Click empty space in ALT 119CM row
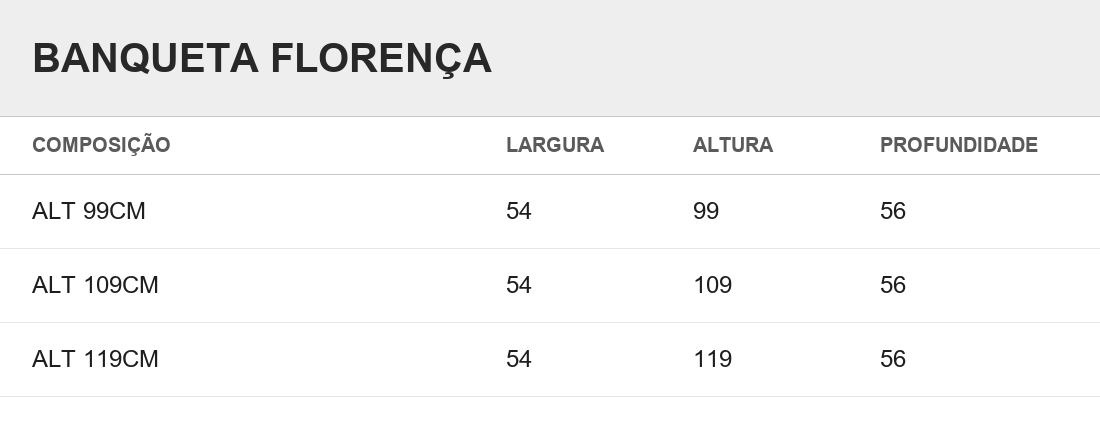The width and height of the screenshot is (1100, 428). (x=330, y=360)
